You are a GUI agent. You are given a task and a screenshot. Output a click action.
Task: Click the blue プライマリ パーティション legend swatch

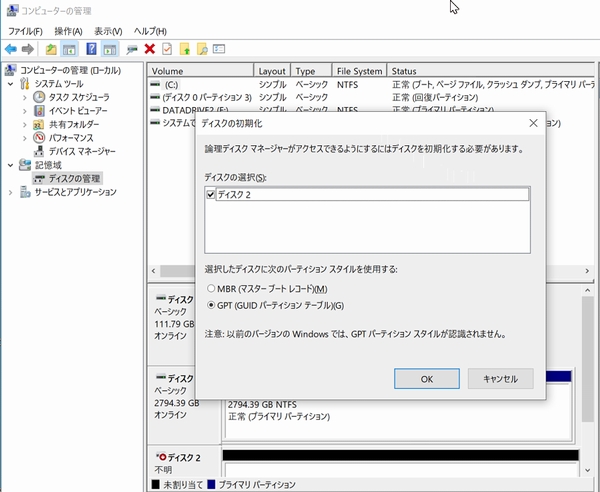point(211,484)
